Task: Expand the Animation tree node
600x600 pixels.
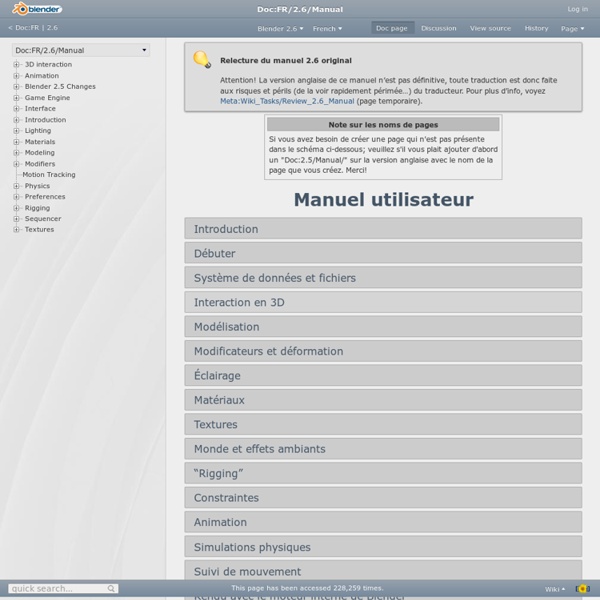Action: click(x=16, y=75)
